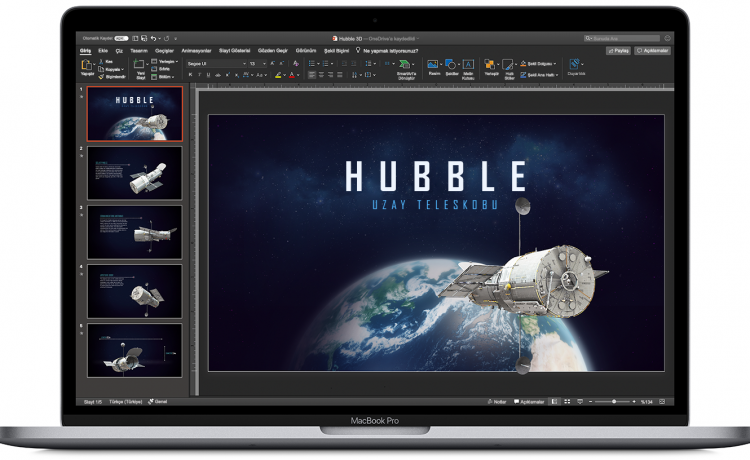Screen dimensions: 750x460
Task: Toggle the Otomatik Kaydet autosave switch
Action: 121,38
